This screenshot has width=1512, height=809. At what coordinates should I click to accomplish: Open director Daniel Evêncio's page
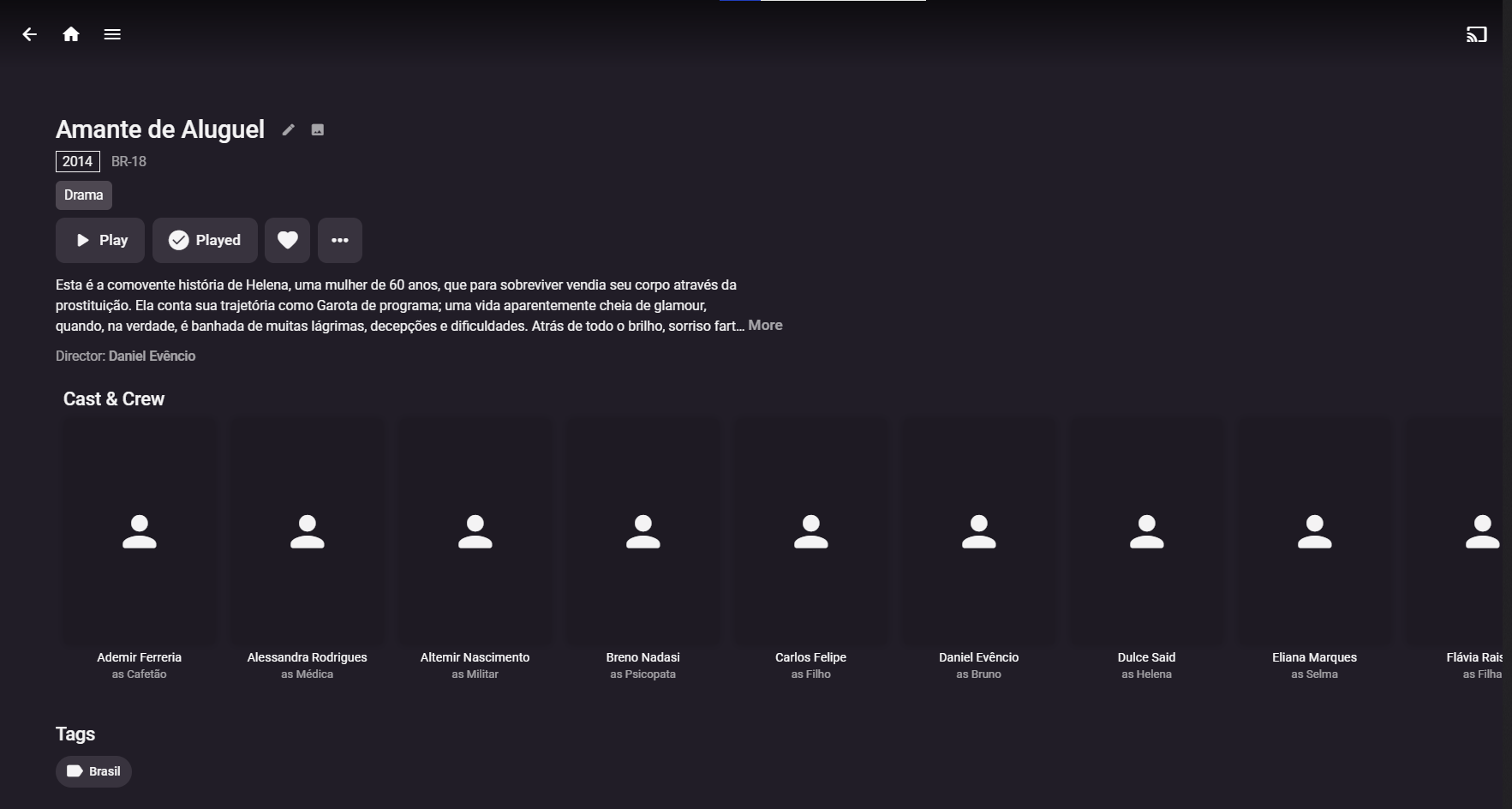pyautogui.click(x=152, y=356)
